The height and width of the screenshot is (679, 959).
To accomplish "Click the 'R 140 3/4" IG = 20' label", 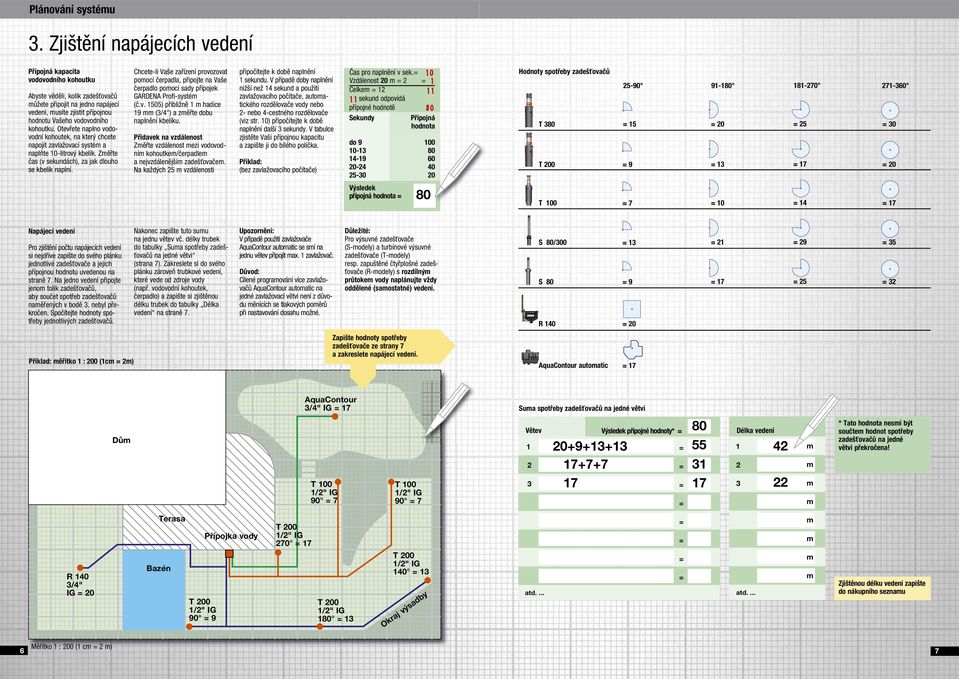I will click(80, 585).
